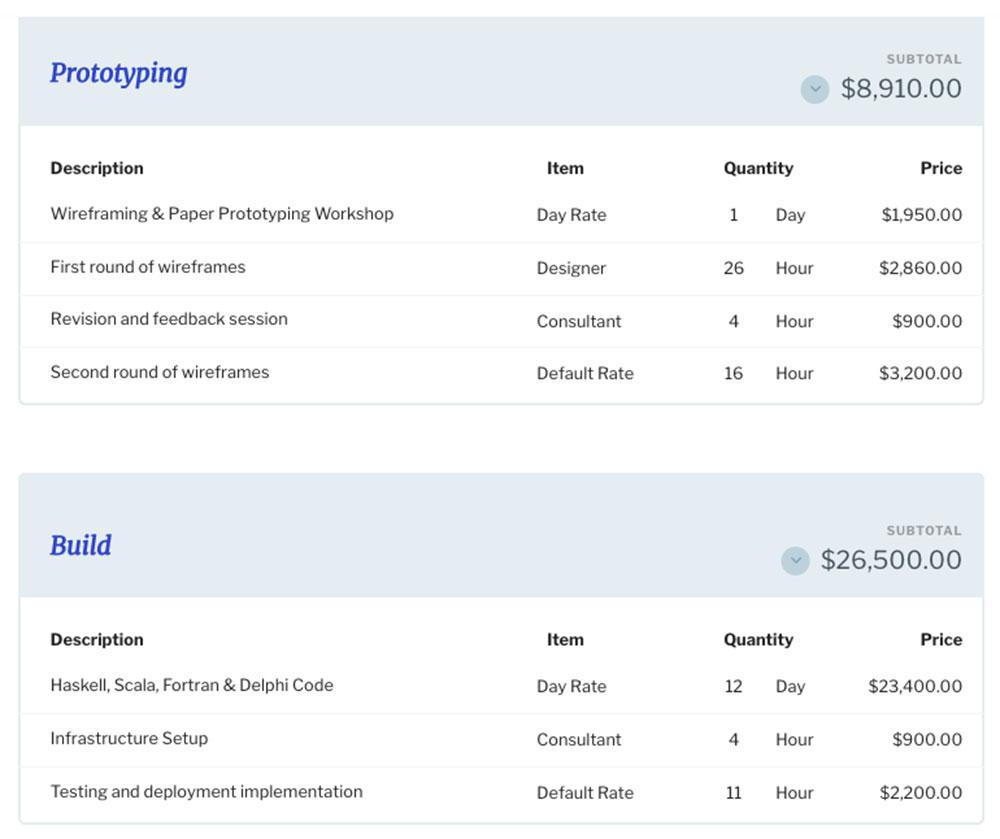Viewport: 1000px width, 839px height.
Task: Click Description header in Build table
Action: pos(97,639)
